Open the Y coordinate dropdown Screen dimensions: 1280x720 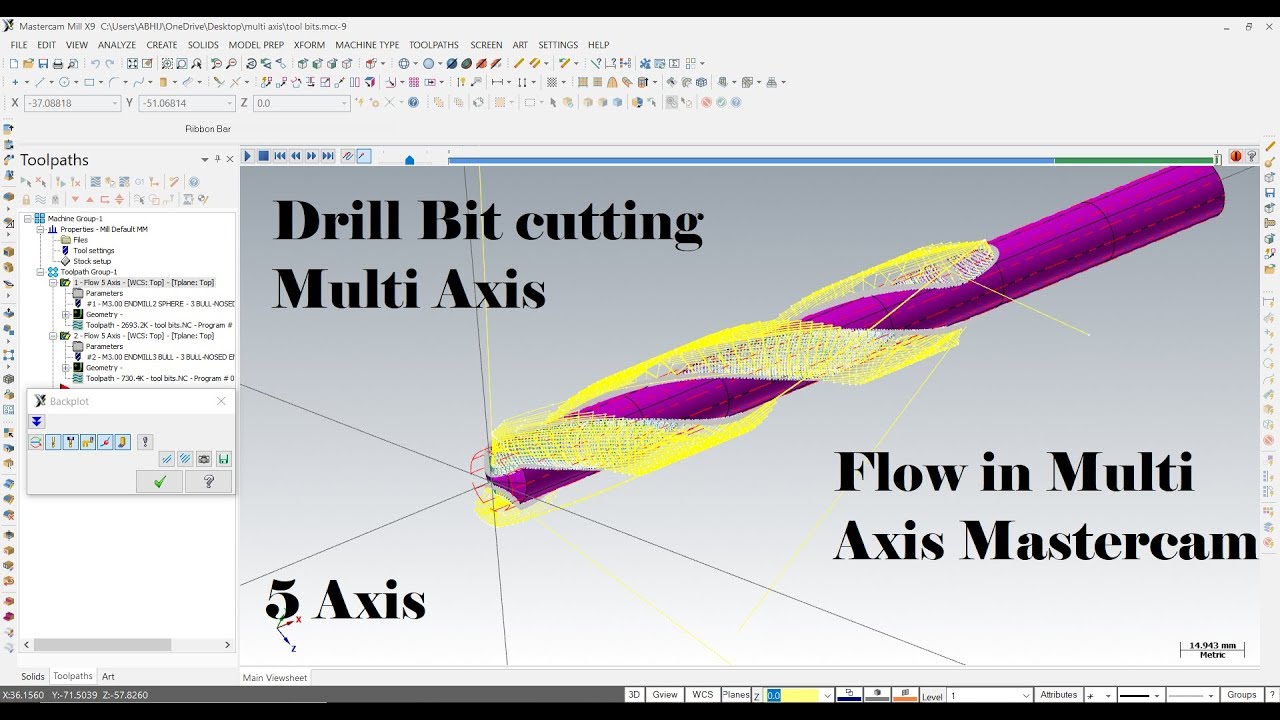(x=229, y=103)
